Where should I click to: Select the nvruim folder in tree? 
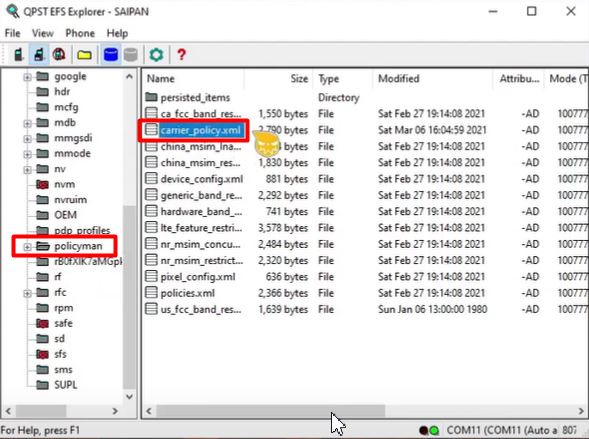point(71,199)
